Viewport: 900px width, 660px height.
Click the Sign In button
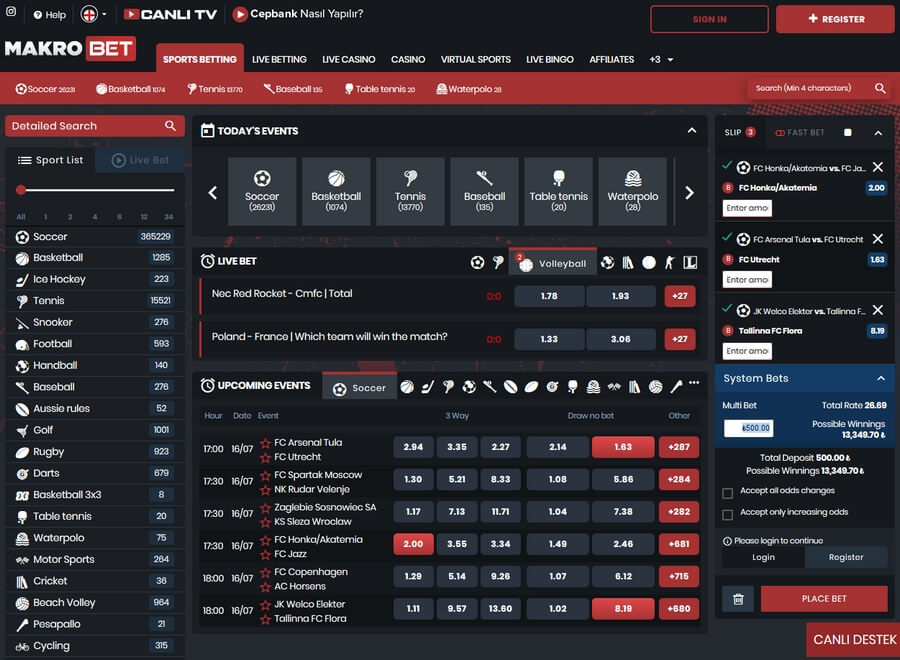point(709,19)
